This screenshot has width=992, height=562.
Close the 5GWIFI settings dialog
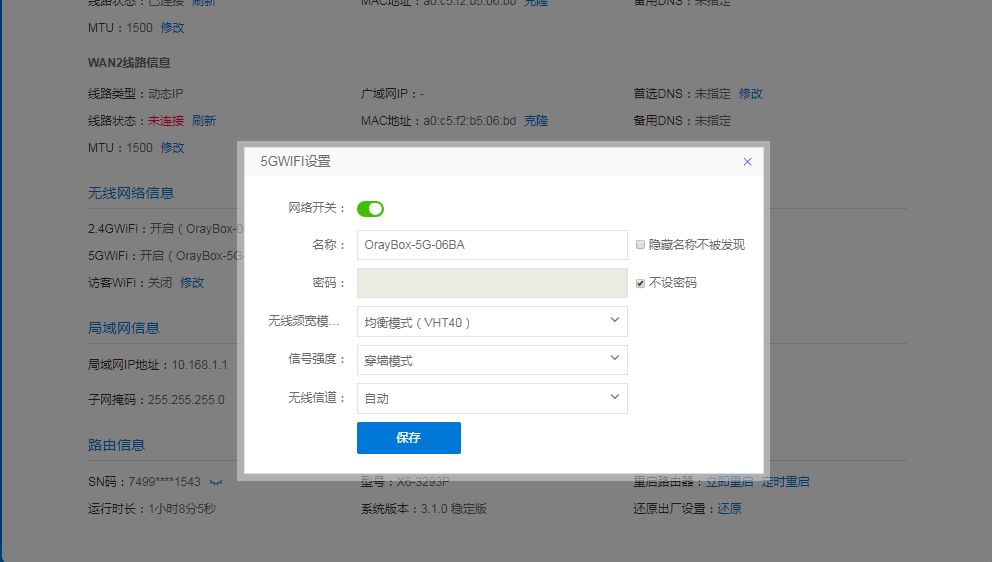(747, 161)
